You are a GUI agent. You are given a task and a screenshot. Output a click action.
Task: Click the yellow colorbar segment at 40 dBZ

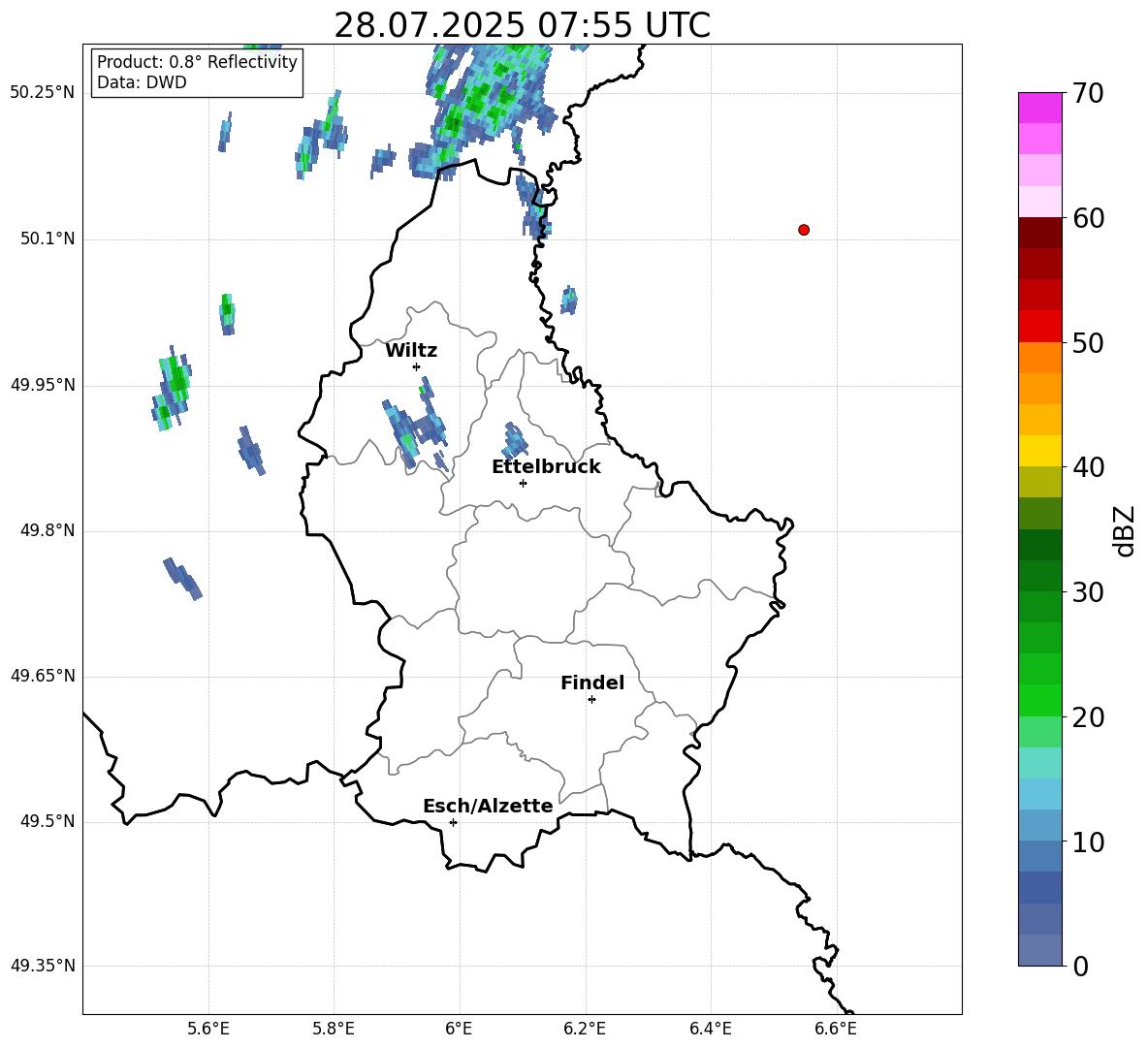tap(1039, 451)
